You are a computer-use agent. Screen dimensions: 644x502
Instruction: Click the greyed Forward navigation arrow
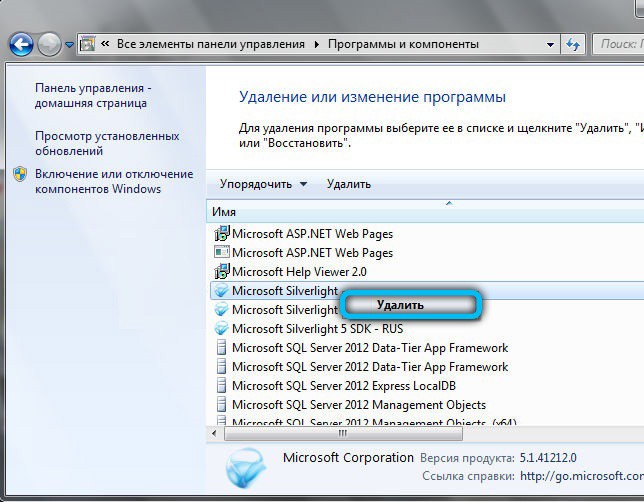49,44
